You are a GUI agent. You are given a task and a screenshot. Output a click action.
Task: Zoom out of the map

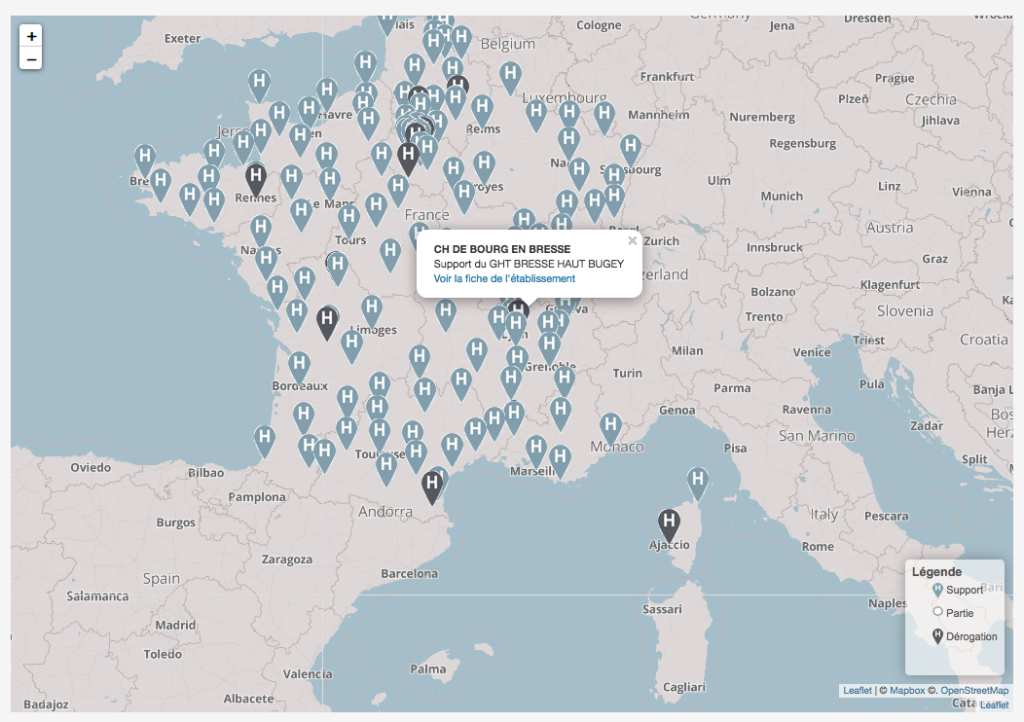(32, 59)
